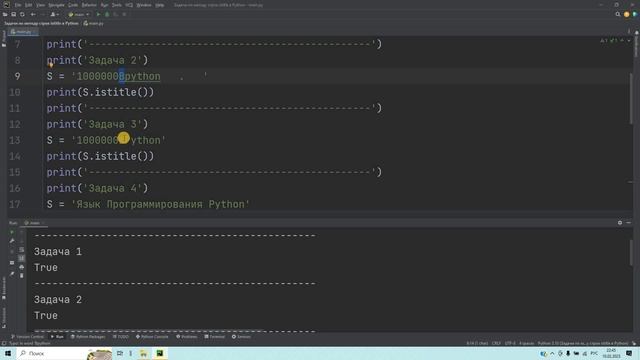
Task: Open the View menu
Action: (x=40, y=5)
